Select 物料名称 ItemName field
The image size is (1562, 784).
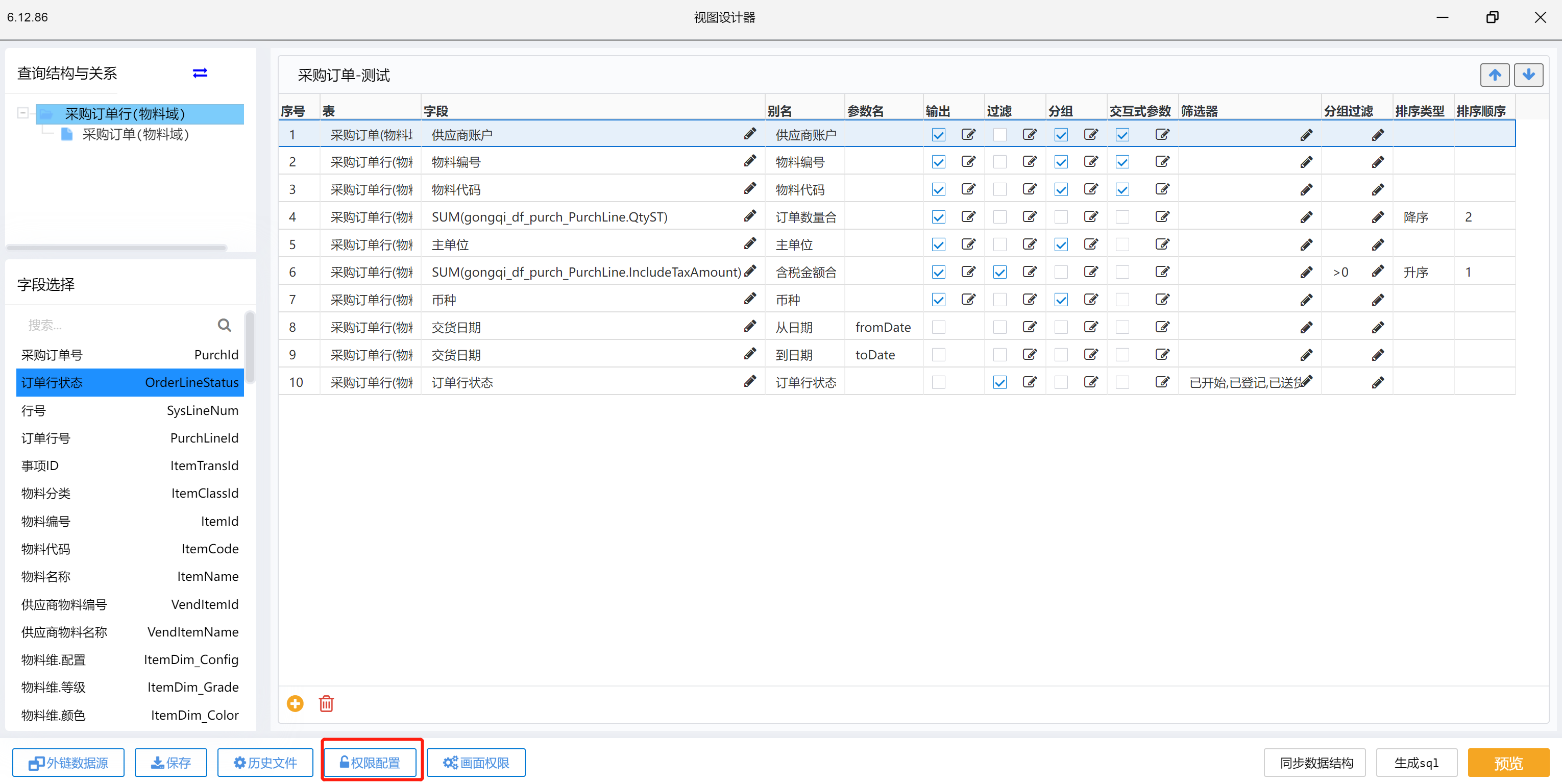coord(130,576)
